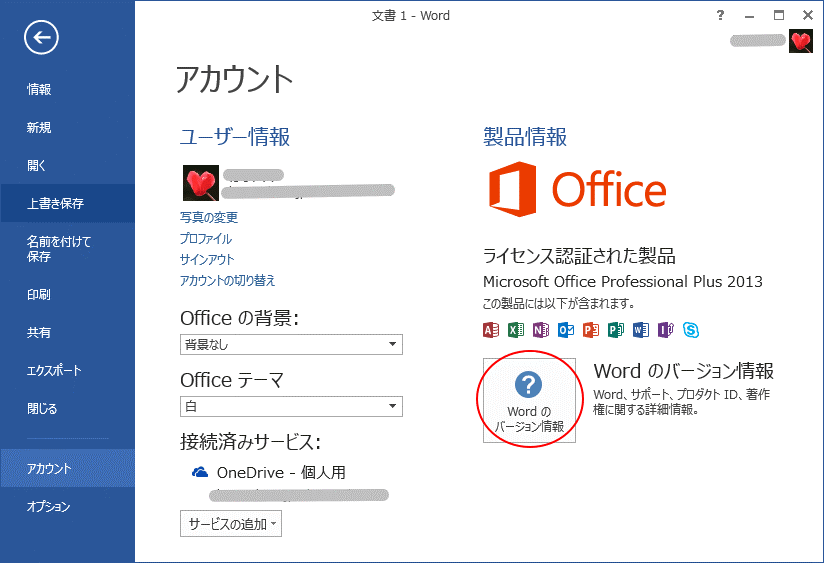Click the back arrow to exit Backstage

41,38
